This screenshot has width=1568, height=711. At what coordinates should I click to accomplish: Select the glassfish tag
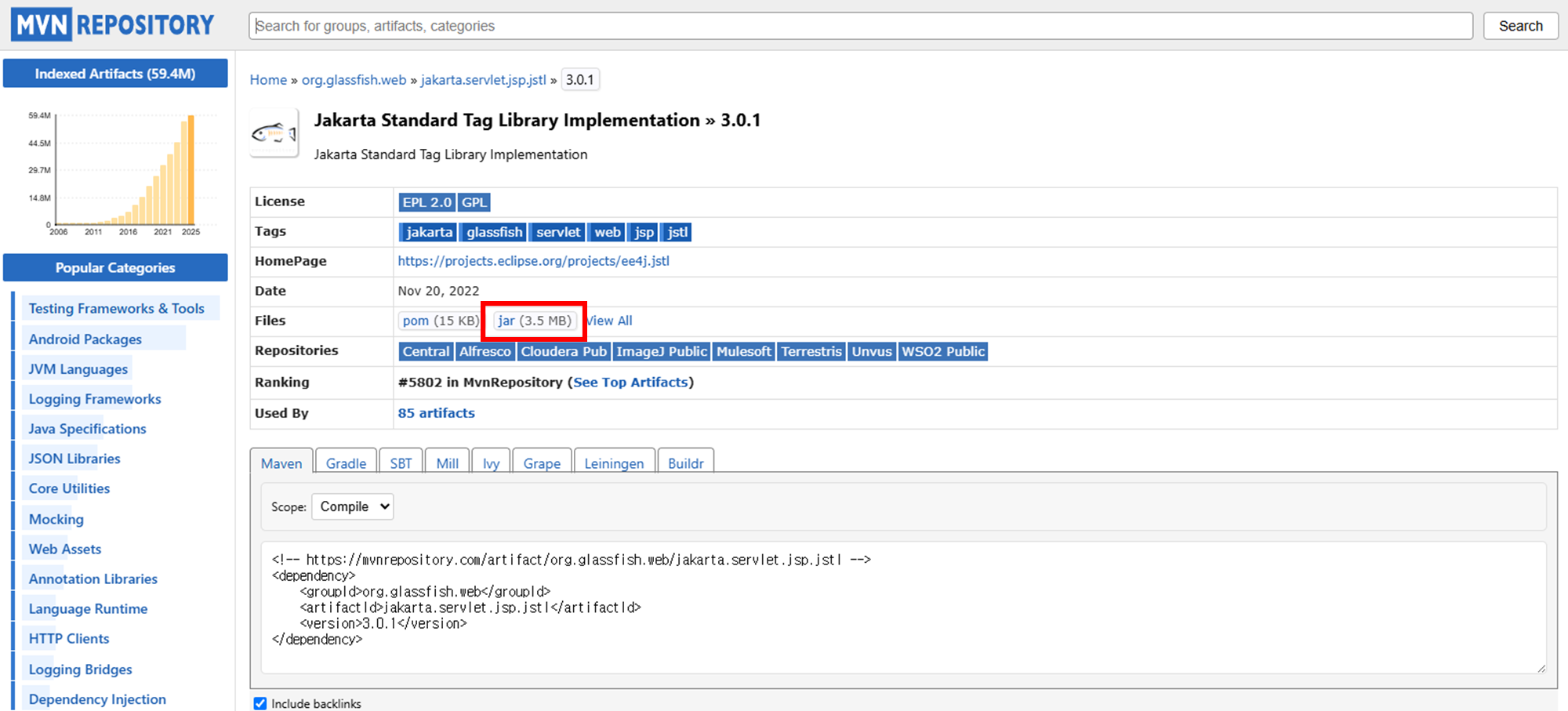pyautogui.click(x=494, y=232)
